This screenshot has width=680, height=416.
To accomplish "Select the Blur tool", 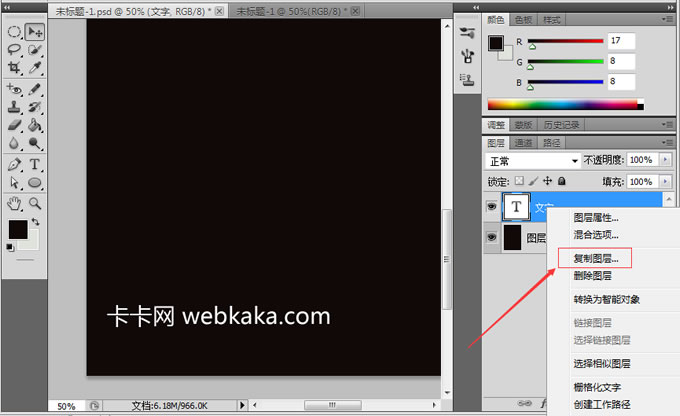I will (x=14, y=143).
